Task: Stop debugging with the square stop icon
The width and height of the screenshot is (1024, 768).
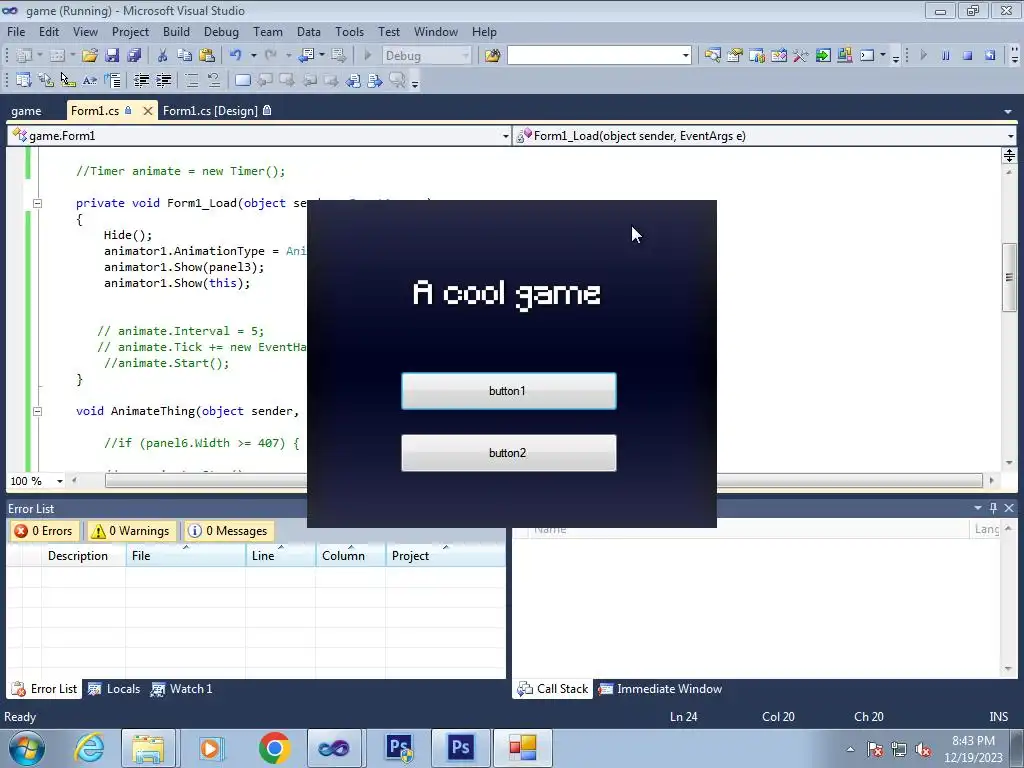Action: 968,56
